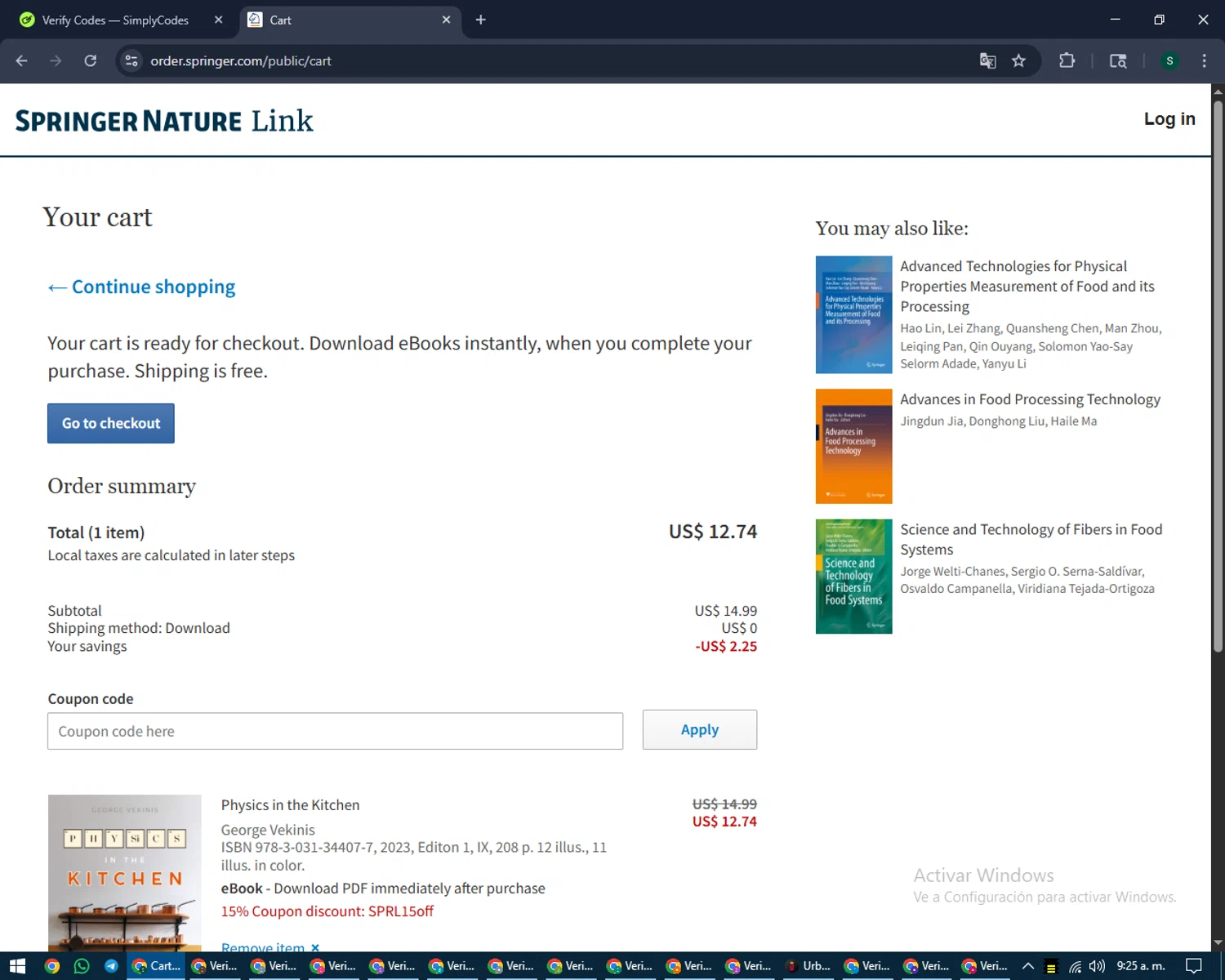This screenshot has height=980, width=1225.
Task: Click the savings amount -US$ 2.25
Action: (x=726, y=646)
